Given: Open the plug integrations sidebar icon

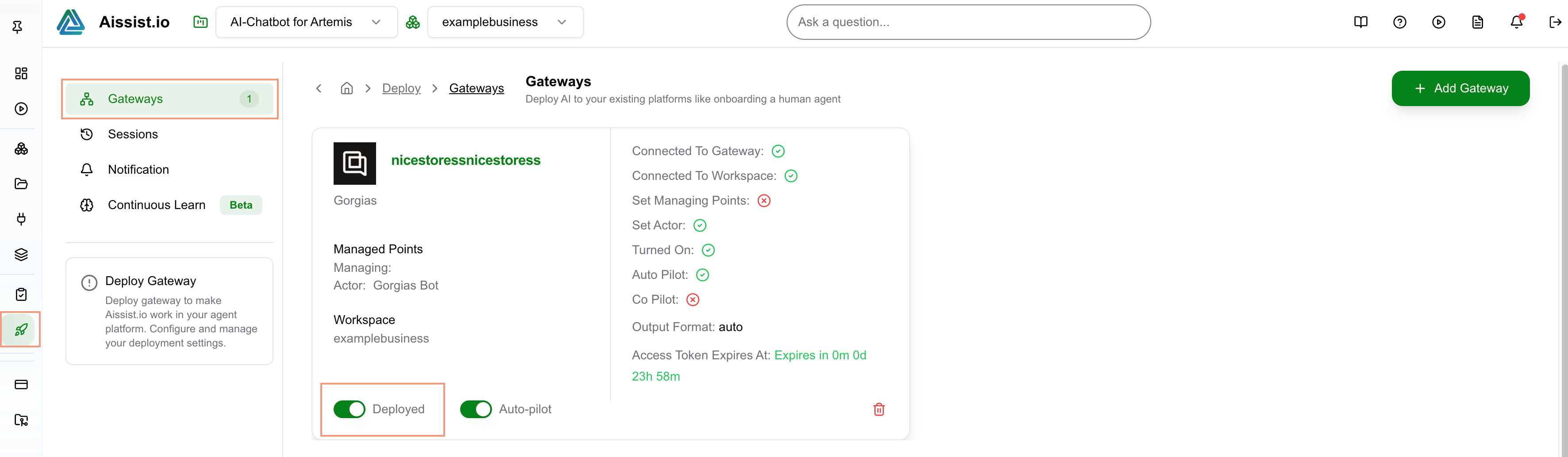Looking at the screenshot, I should [x=21, y=219].
